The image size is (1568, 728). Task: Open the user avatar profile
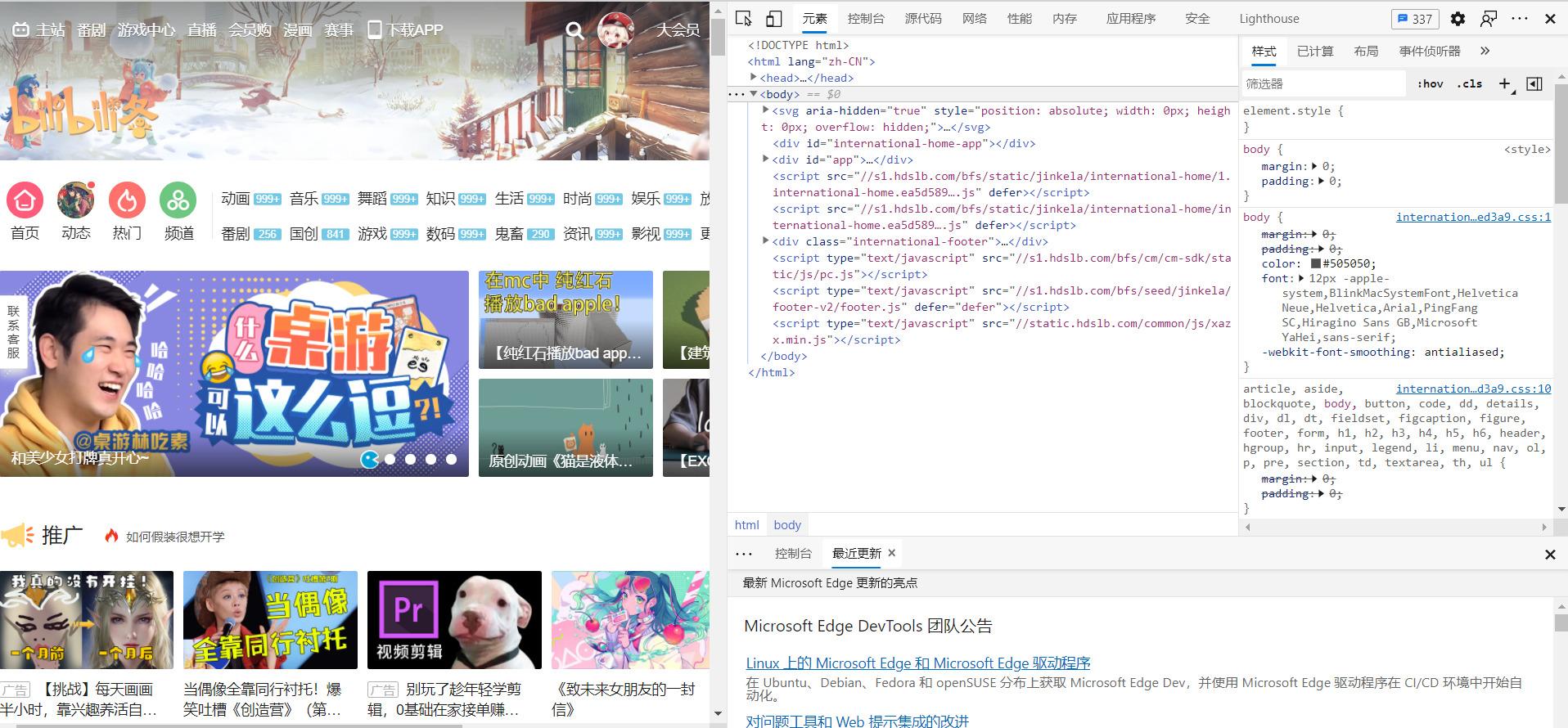coord(615,30)
